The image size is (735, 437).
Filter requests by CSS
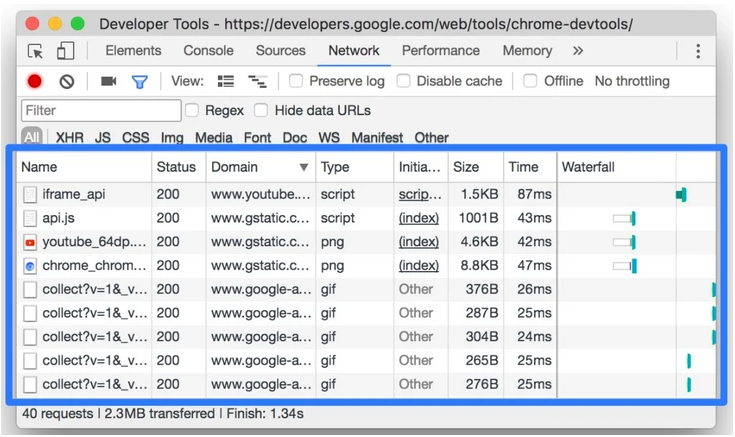pyautogui.click(x=135, y=137)
